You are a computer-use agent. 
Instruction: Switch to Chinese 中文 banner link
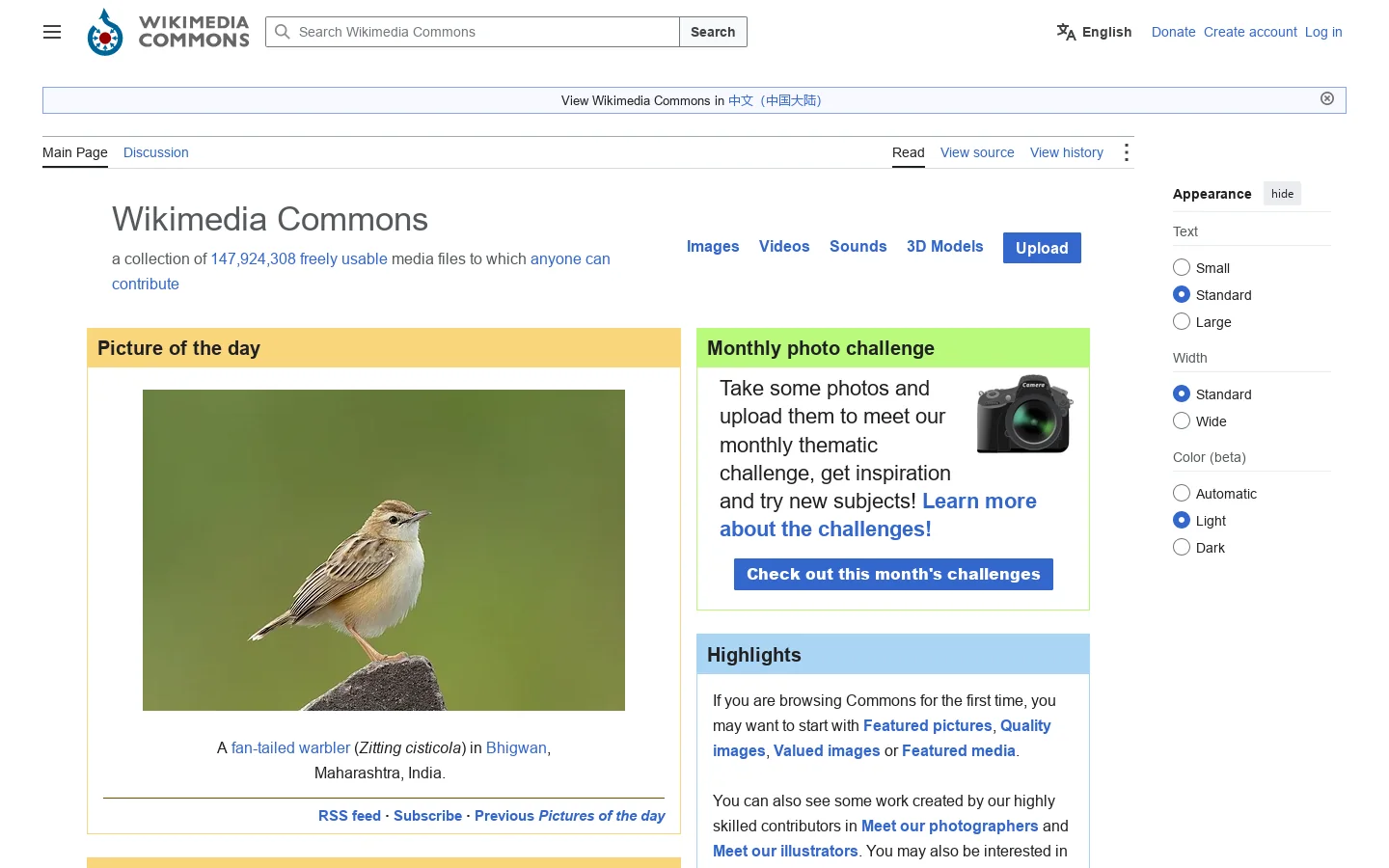click(x=776, y=100)
